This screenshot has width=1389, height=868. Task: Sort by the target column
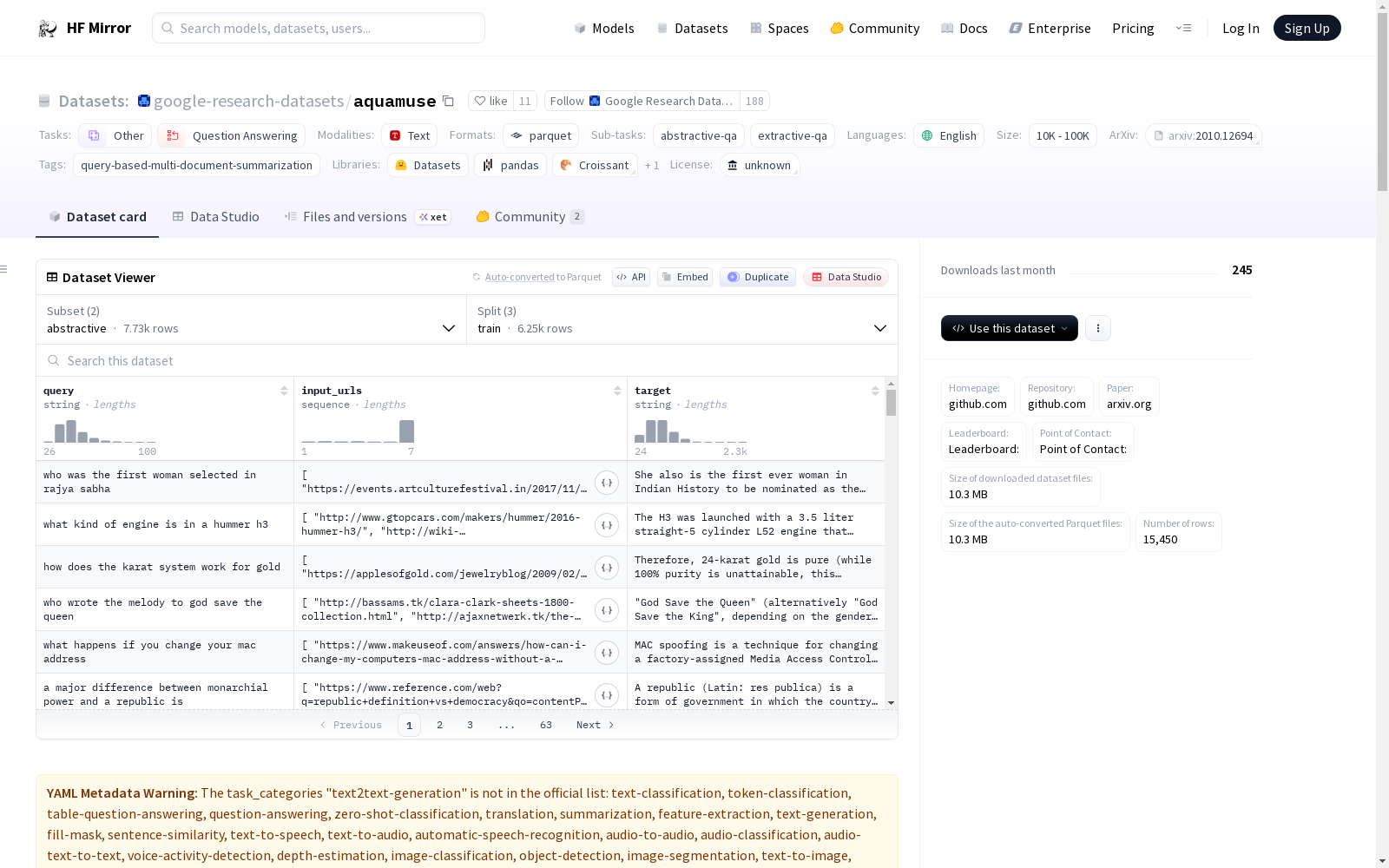click(875, 391)
